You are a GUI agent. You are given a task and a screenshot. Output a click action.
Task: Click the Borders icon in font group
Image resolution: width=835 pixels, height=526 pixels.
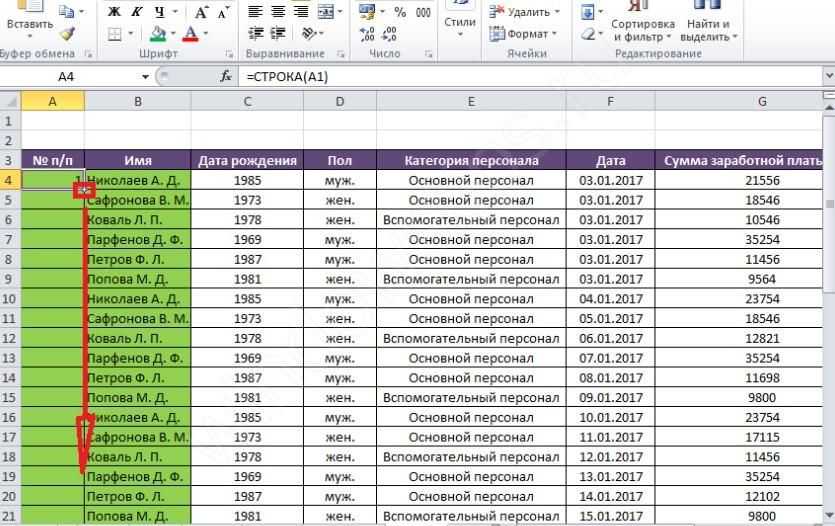tap(114, 33)
